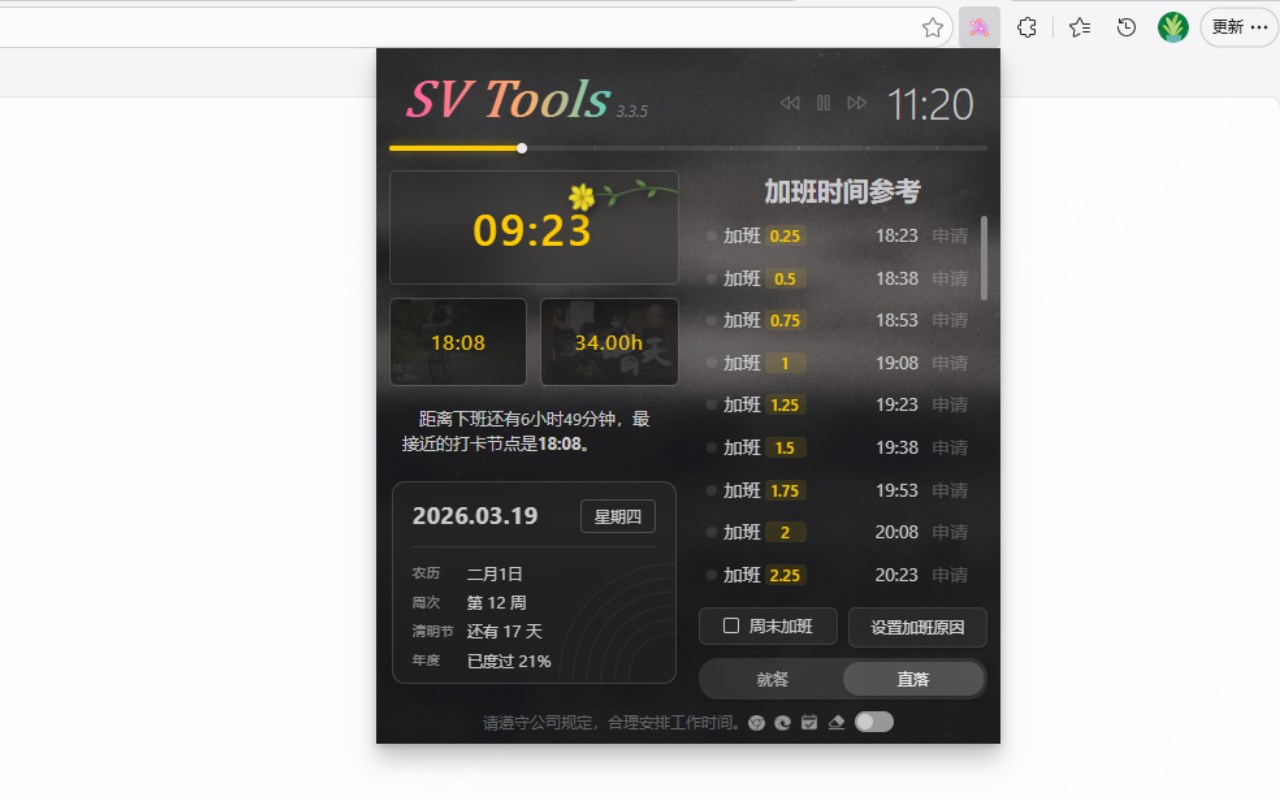Select the 0.25 overtime badge

click(x=786, y=236)
